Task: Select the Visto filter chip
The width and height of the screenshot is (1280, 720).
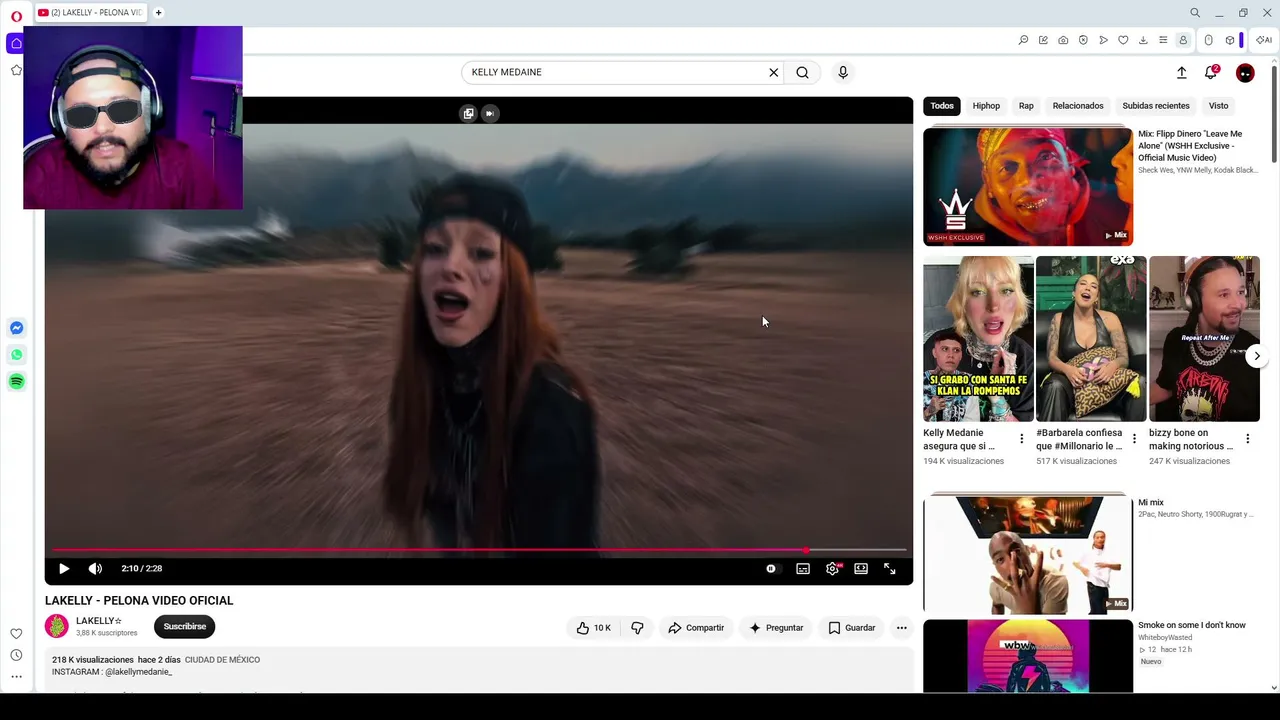Action: tap(1218, 106)
